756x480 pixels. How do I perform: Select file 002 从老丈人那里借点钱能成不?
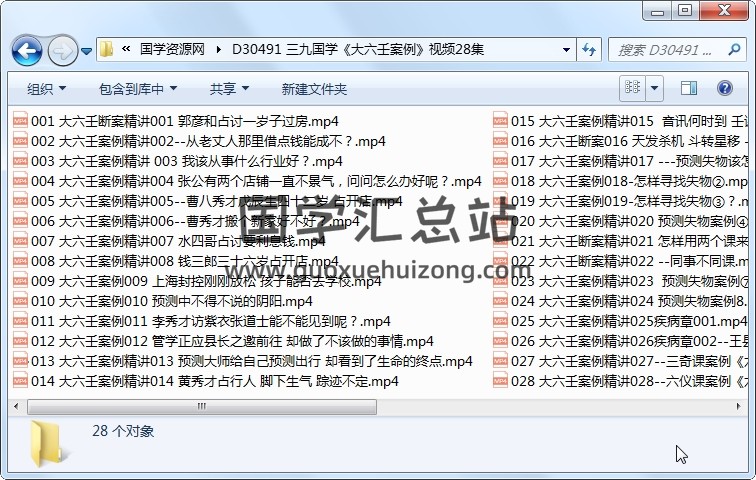200,141
